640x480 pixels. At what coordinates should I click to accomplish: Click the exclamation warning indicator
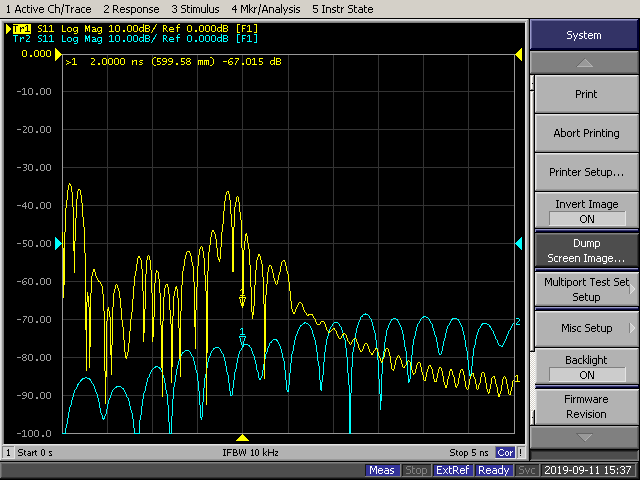[520, 453]
